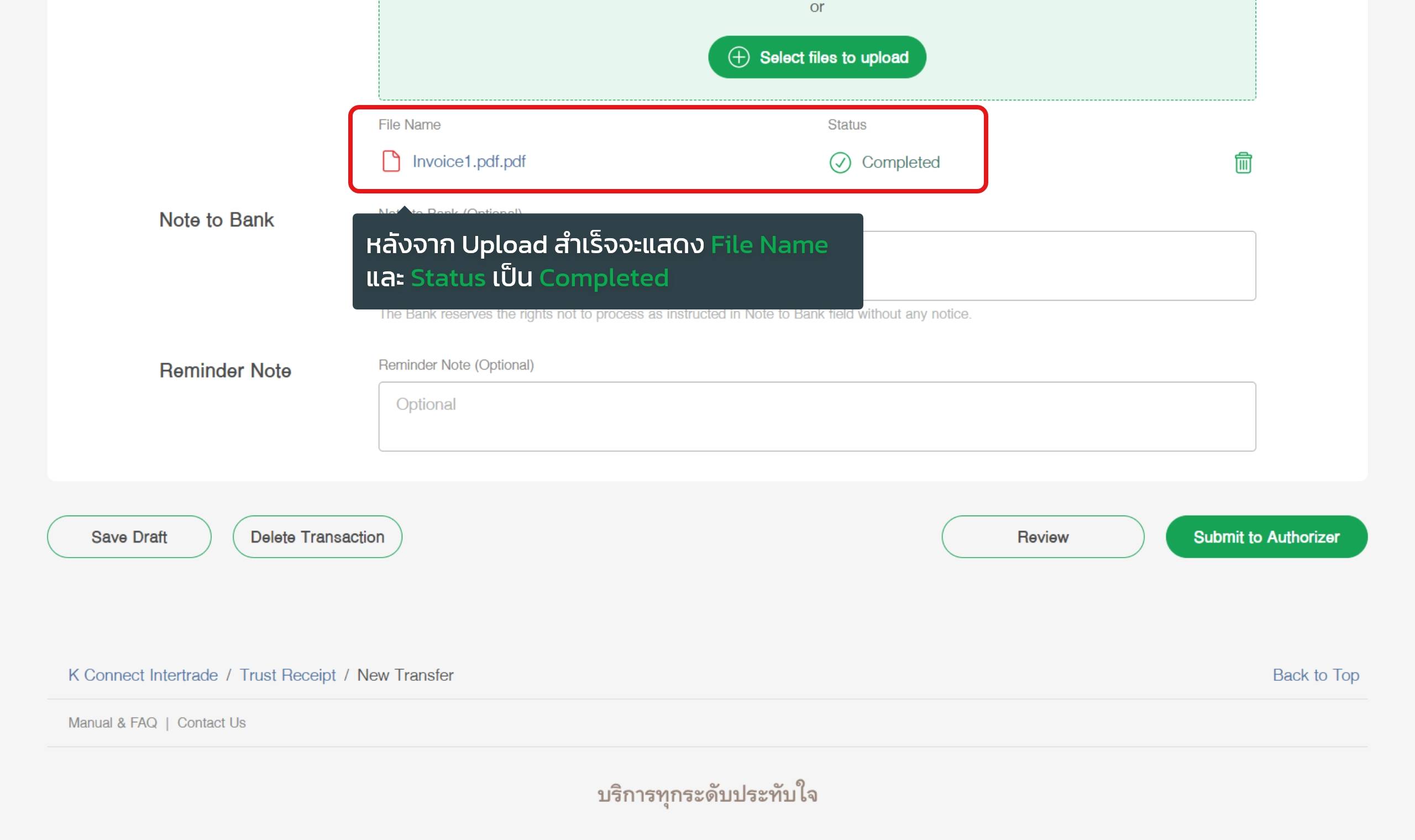
Task: Open the Manual & FAQ link
Action: click(x=113, y=723)
